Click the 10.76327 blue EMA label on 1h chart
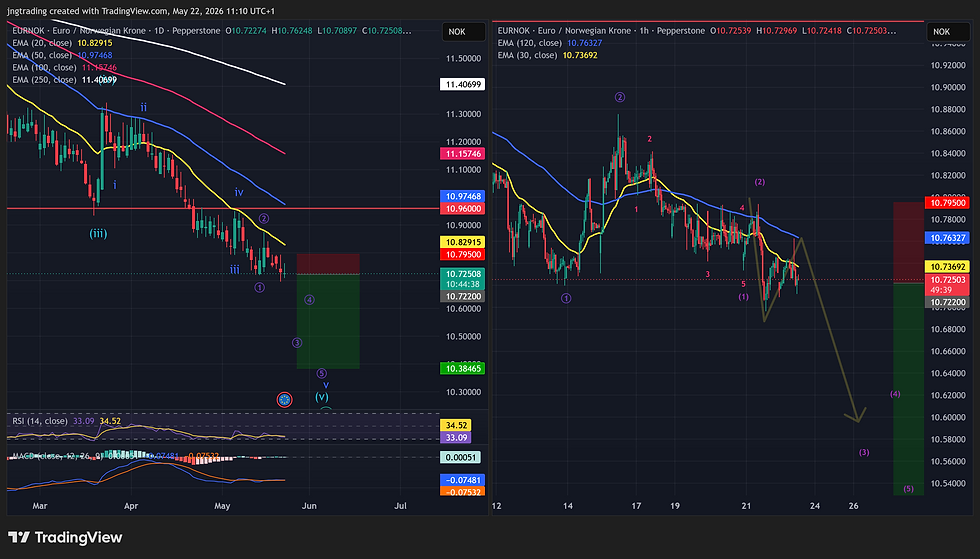980x559 pixels. click(948, 238)
